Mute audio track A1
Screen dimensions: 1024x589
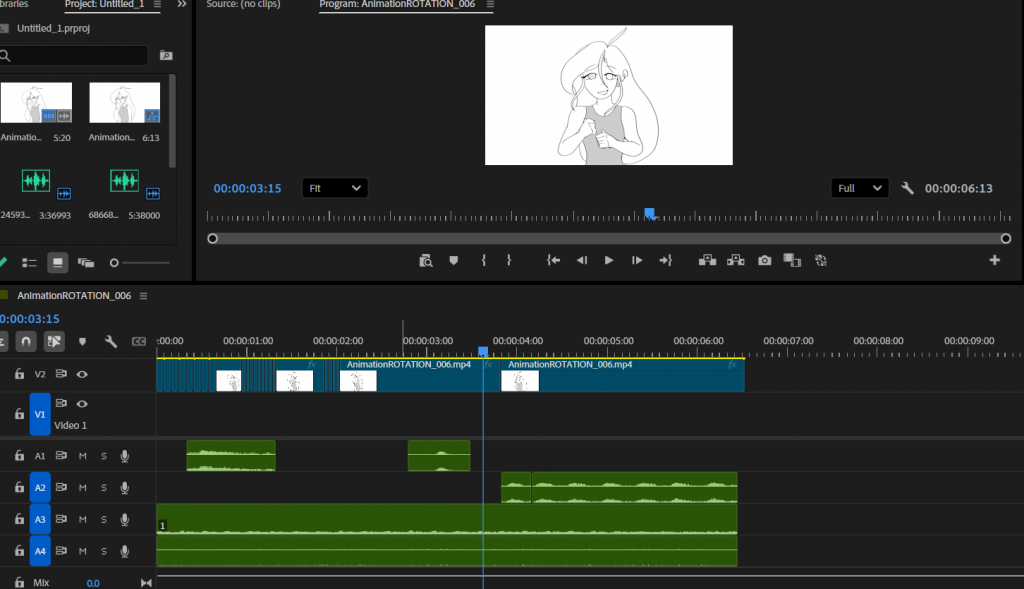point(82,456)
